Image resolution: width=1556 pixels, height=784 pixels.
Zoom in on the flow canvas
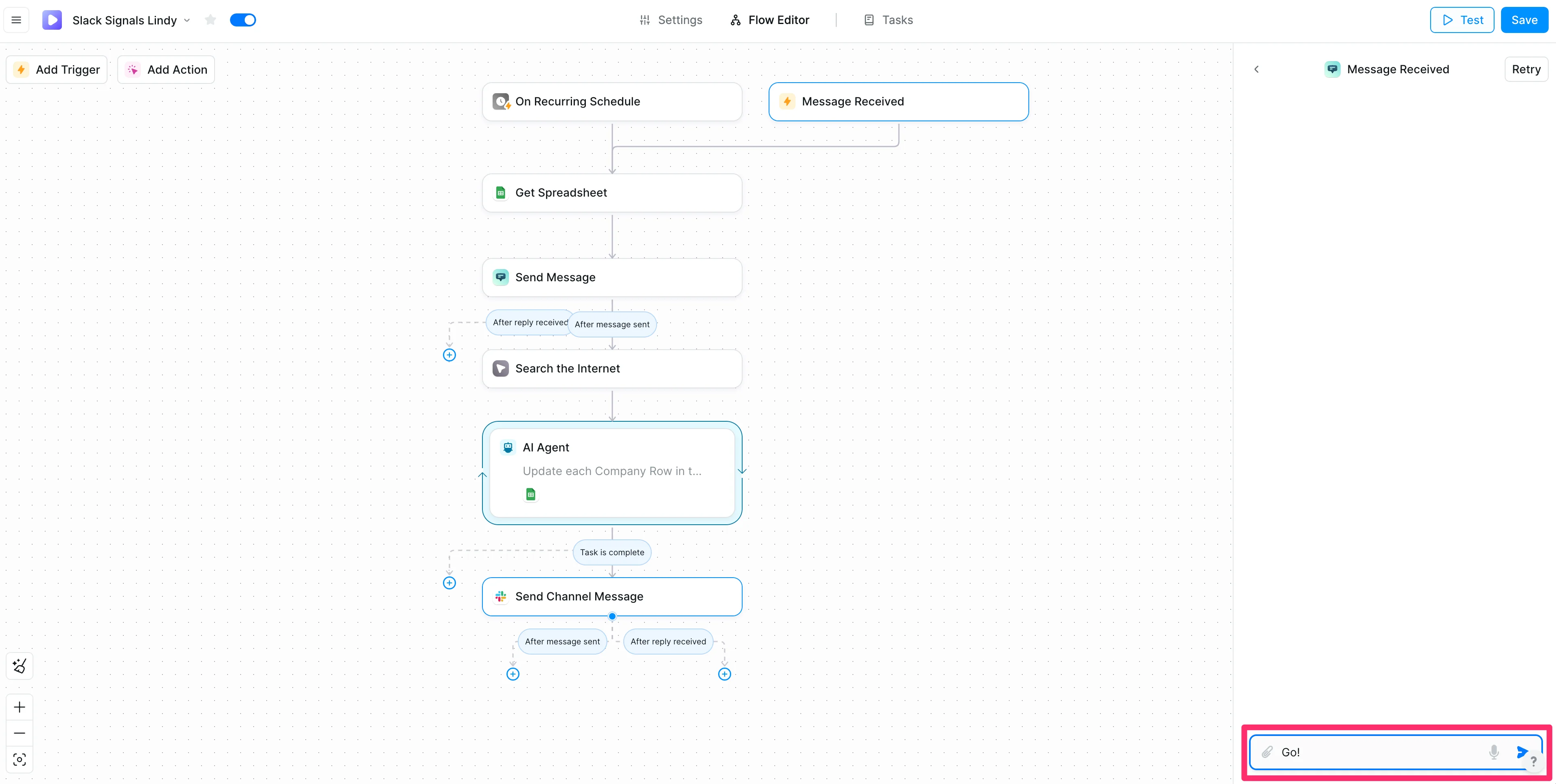19,707
